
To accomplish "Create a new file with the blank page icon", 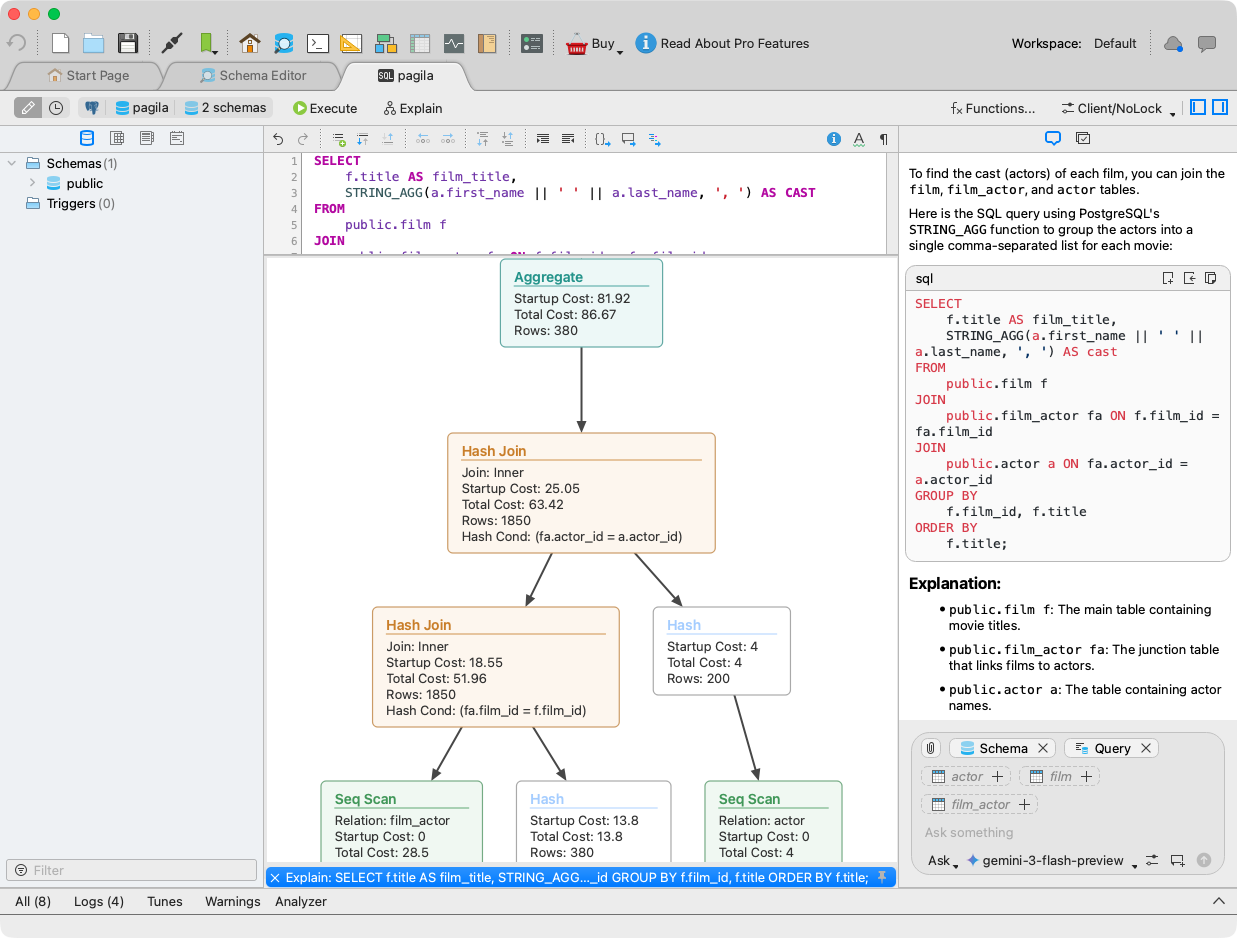I will 60,43.
